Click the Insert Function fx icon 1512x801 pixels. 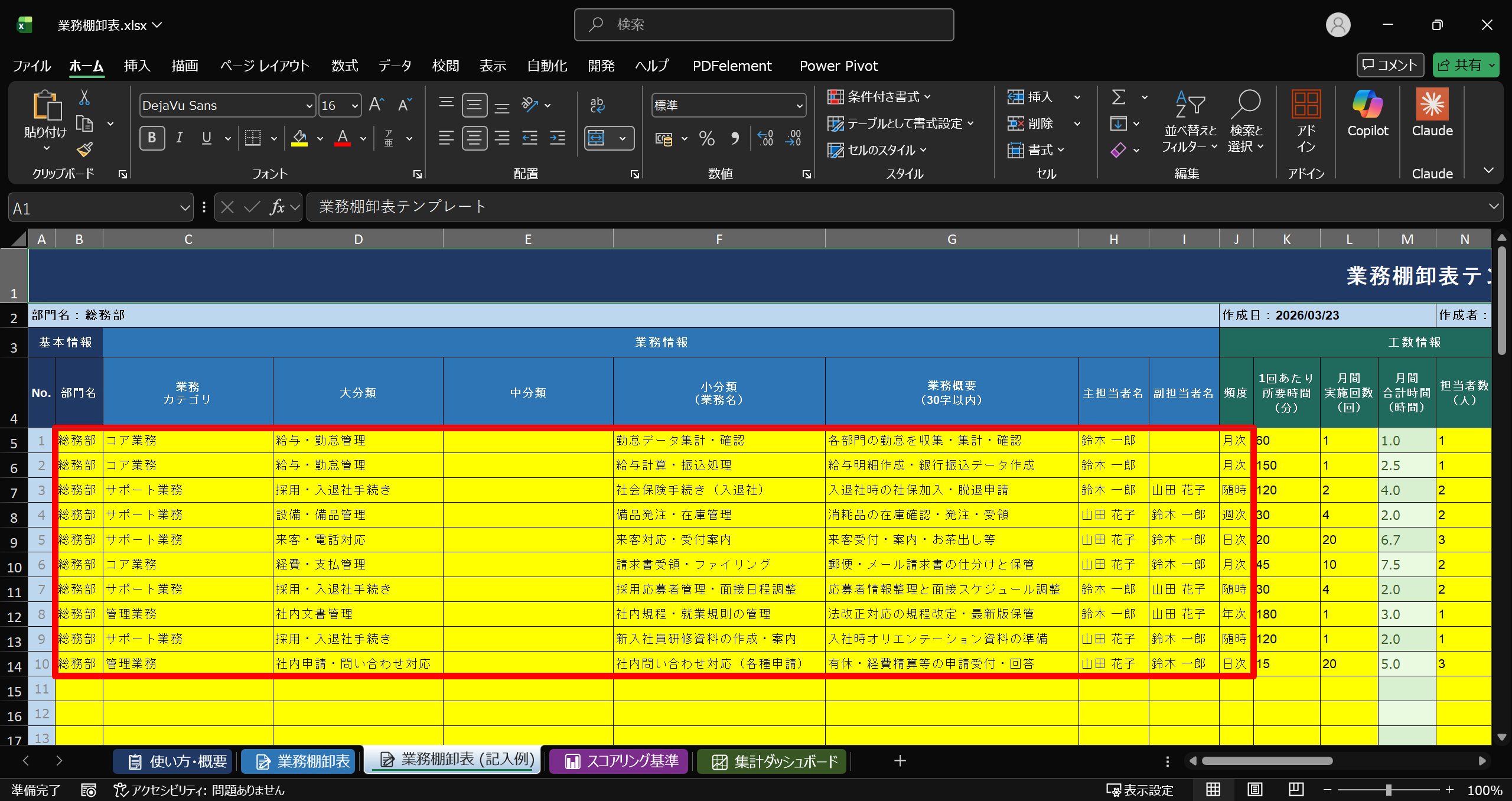coord(276,207)
